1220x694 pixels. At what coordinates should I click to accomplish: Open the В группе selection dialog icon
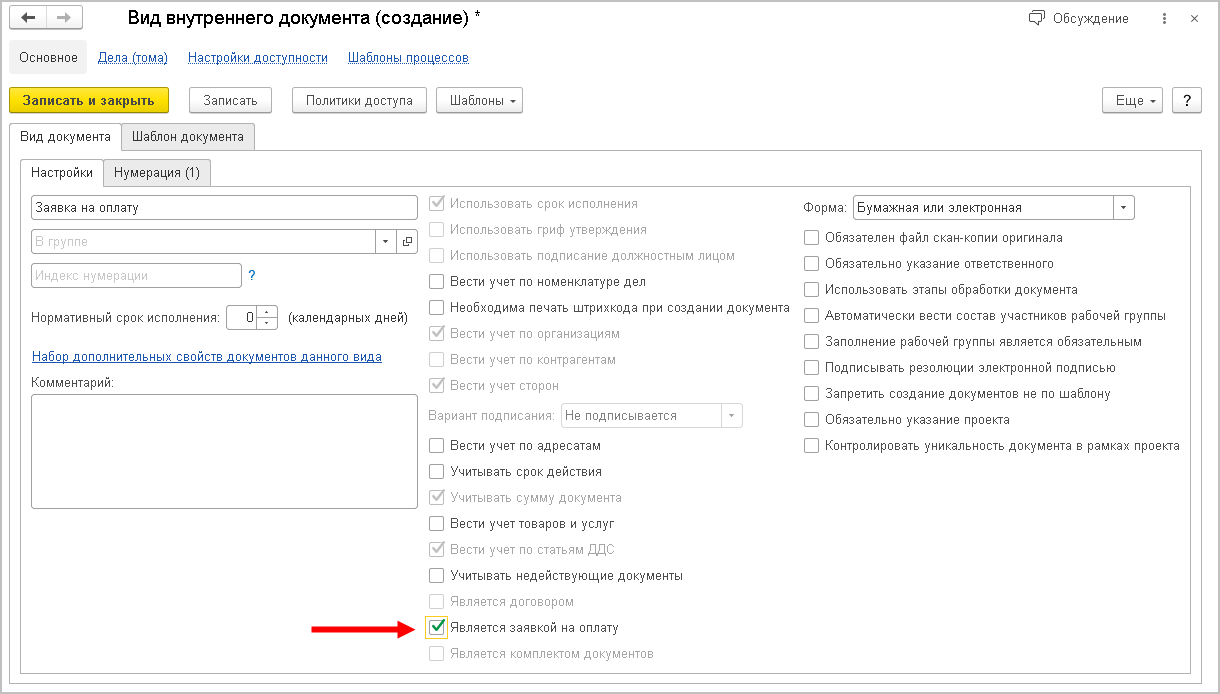tap(407, 242)
